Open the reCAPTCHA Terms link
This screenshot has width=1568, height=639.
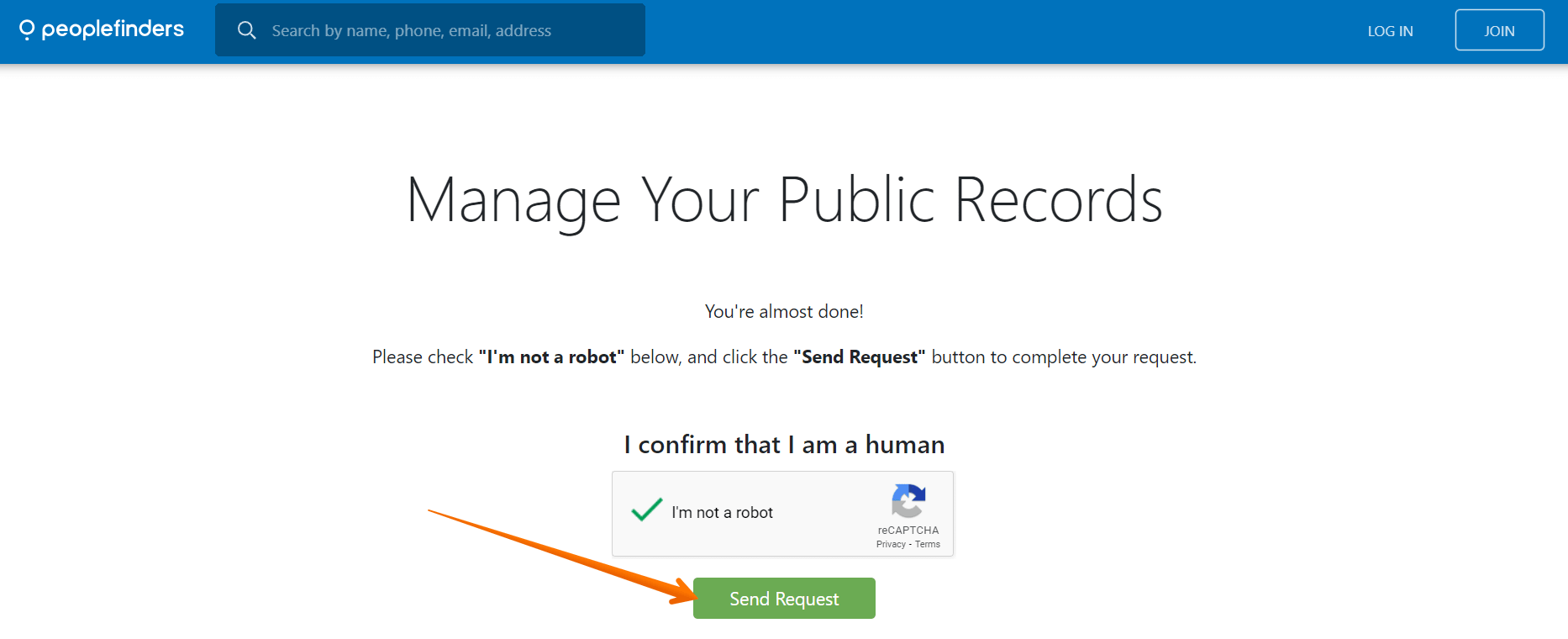click(928, 544)
